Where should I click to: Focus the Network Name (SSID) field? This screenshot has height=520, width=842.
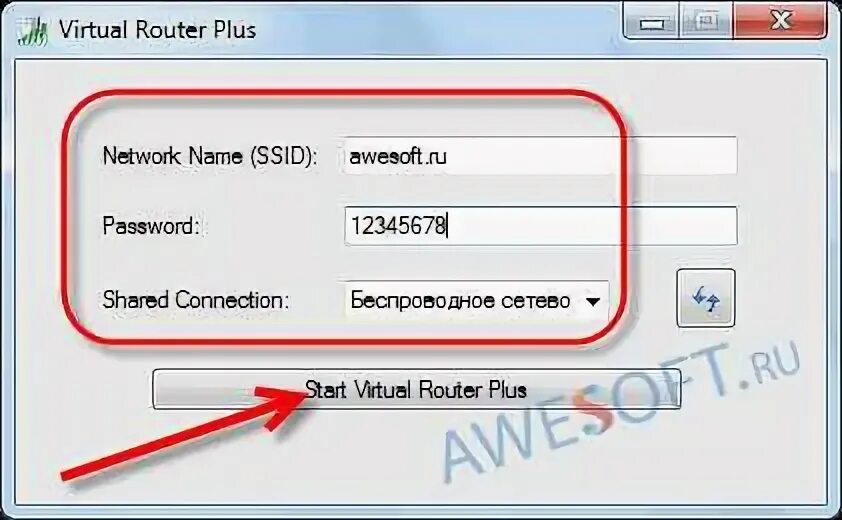click(540, 156)
